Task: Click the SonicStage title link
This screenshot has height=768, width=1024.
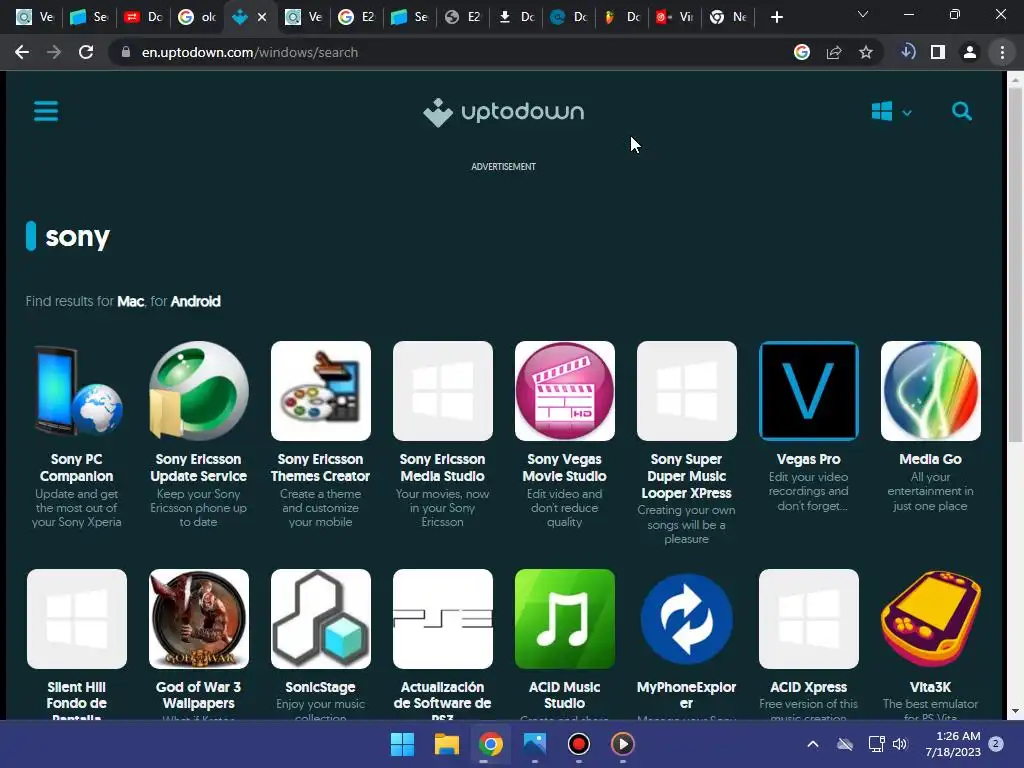Action: coord(321,687)
